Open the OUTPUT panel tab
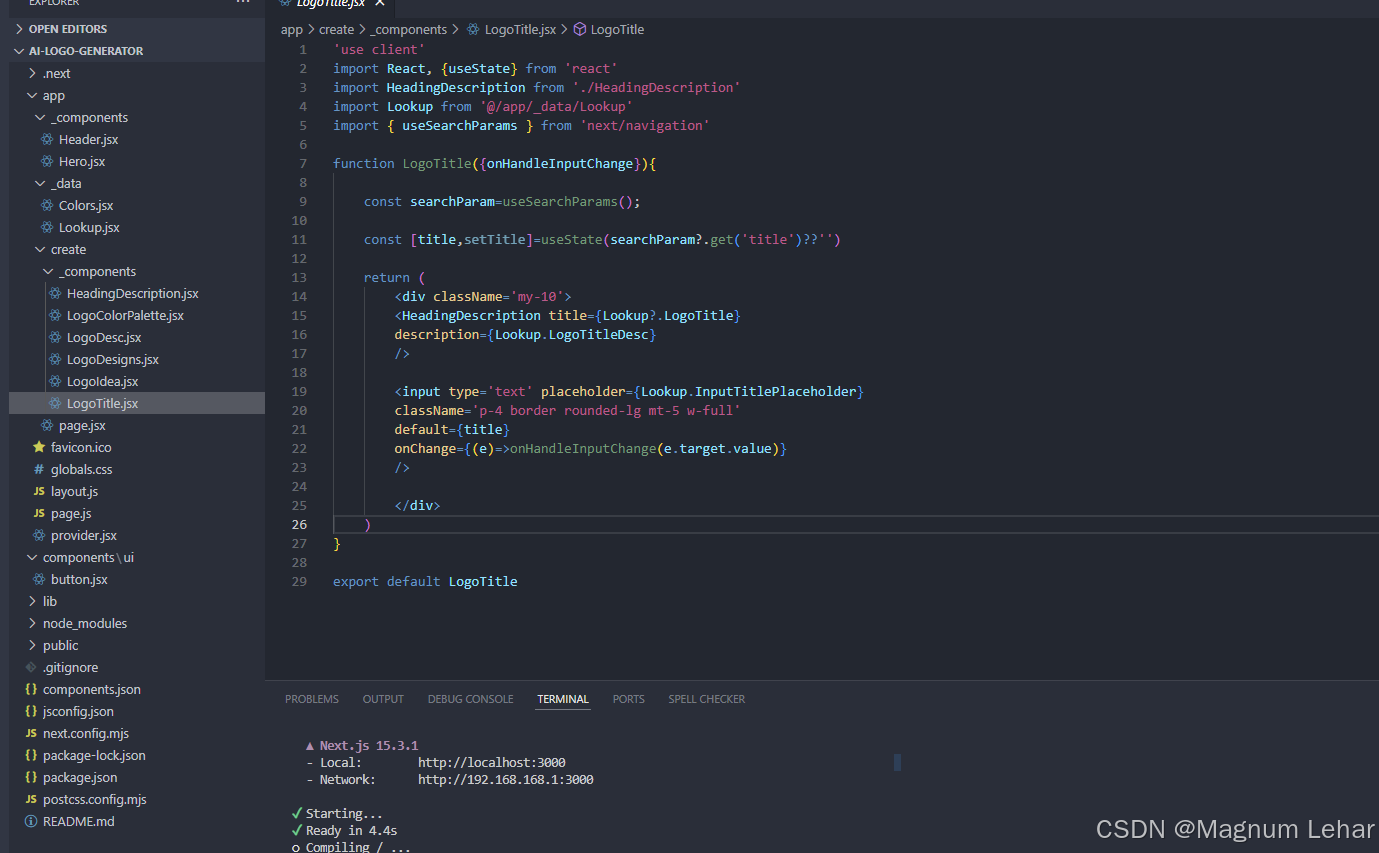This screenshot has width=1379, height=853. click(x=383, y=699)
